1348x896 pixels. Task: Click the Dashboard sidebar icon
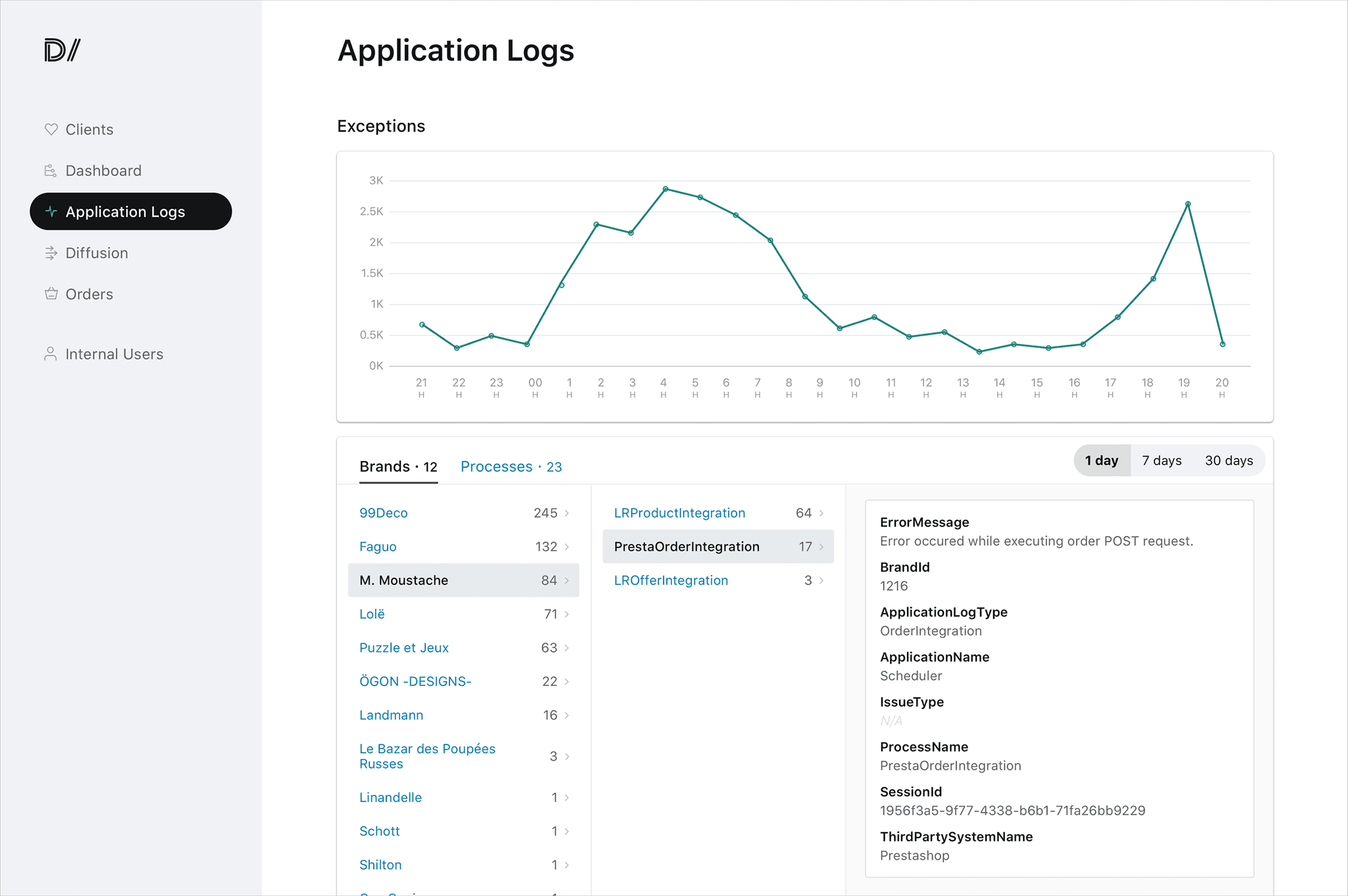coord(51,170)
